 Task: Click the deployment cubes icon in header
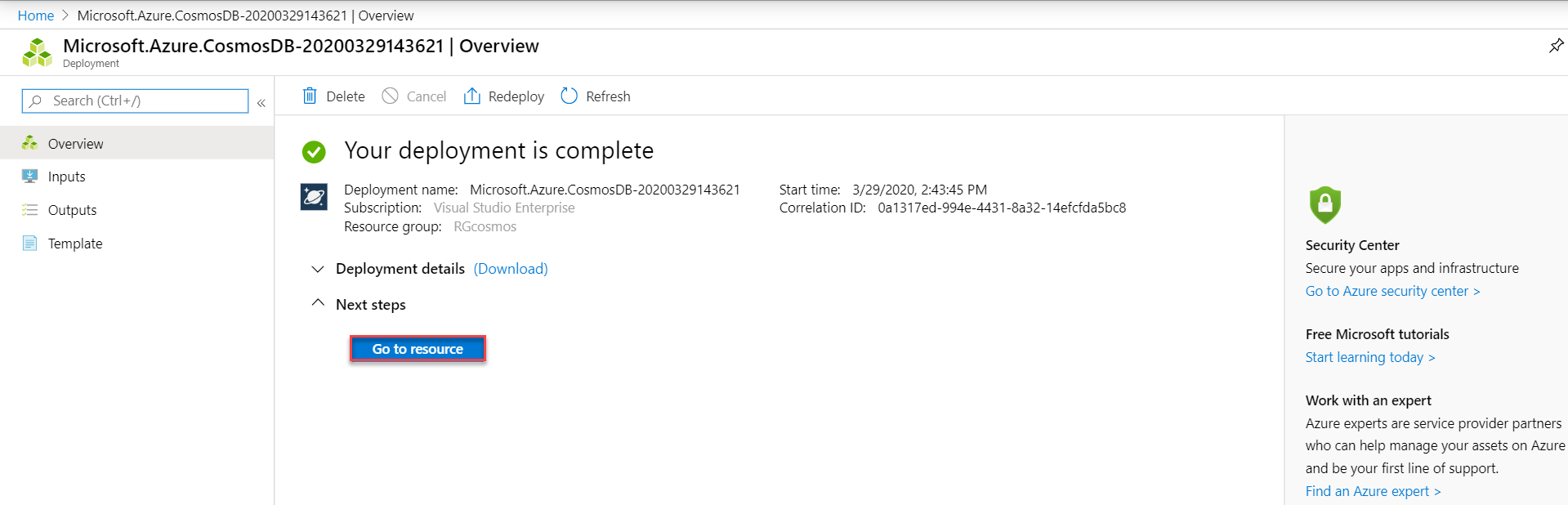(x=38, y=52)
